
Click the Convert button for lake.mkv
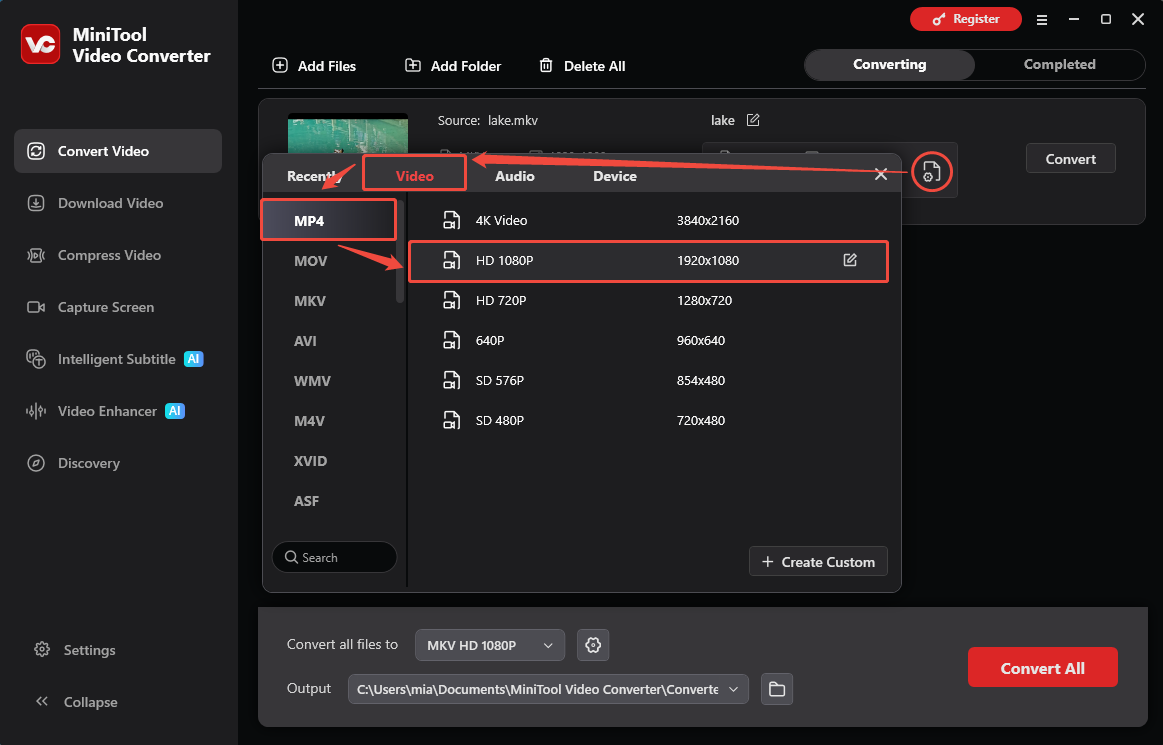click(x=1070, y=158)
